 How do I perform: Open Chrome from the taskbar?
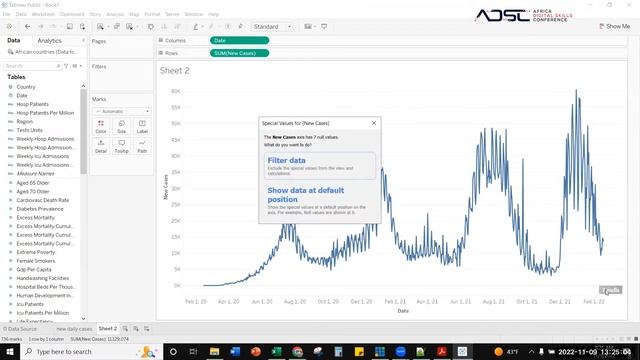(298, 351)
